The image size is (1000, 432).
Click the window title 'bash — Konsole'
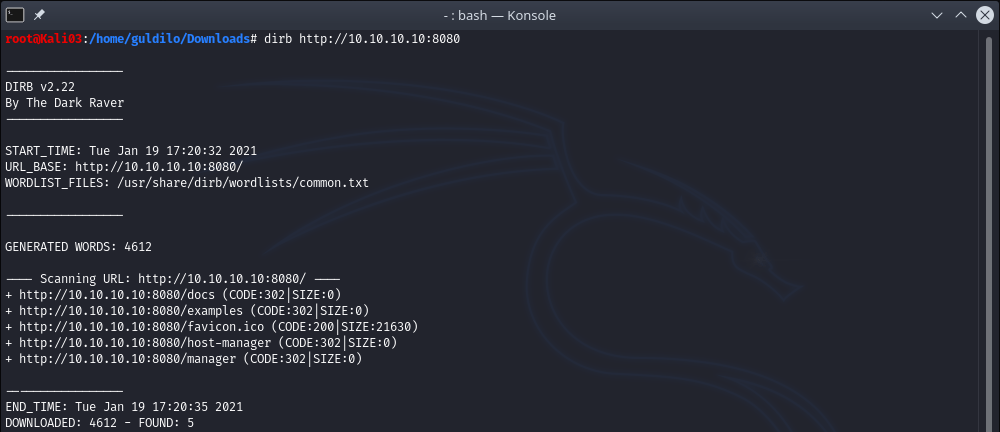(499, 15)
